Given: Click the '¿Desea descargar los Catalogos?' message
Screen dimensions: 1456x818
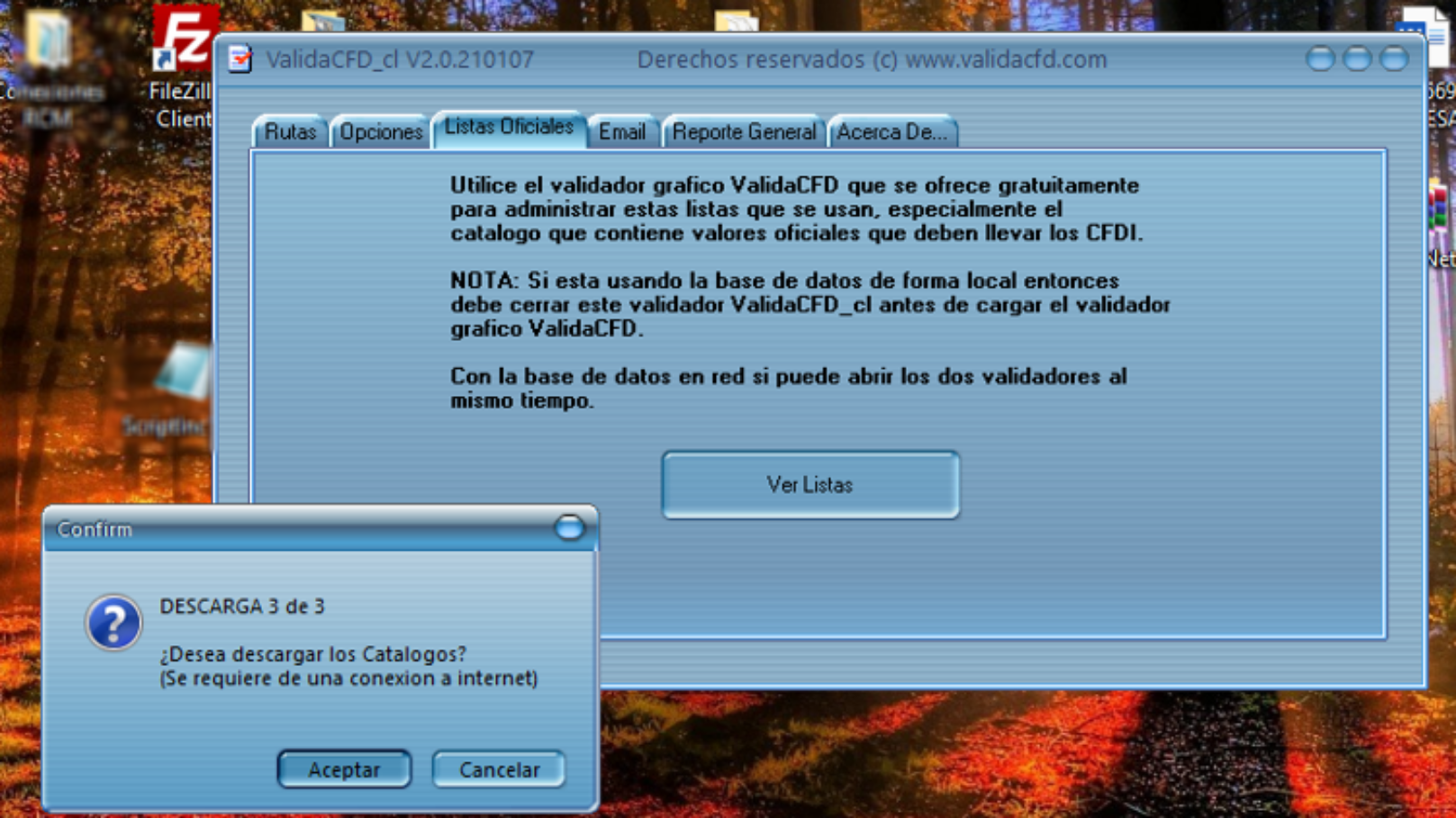Looking at the screenshot, I should tap(313, 654).
